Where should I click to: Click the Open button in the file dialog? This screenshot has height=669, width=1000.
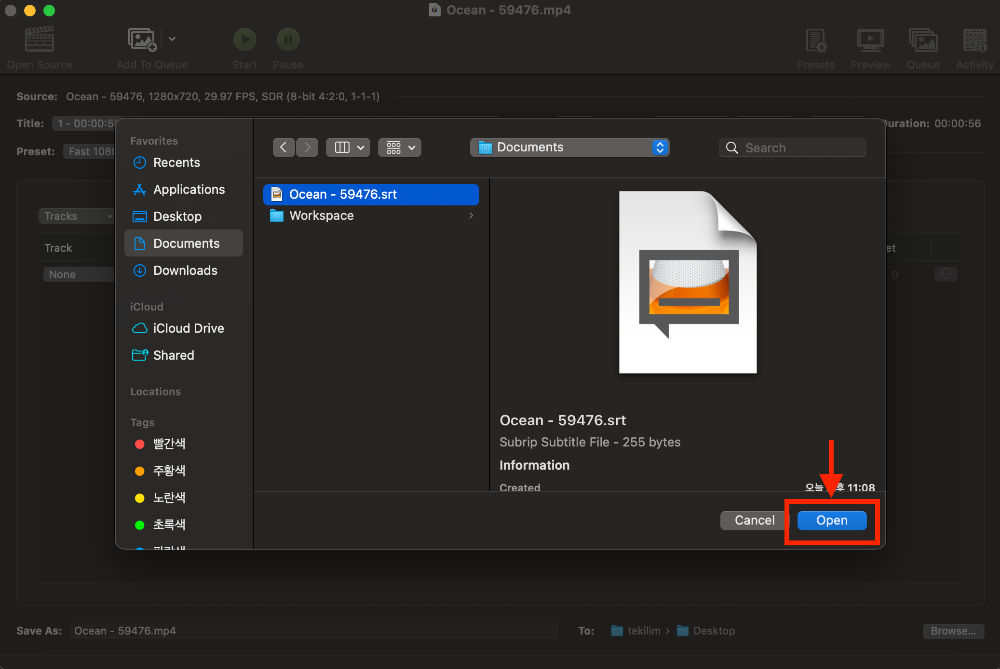coord(832,520)
